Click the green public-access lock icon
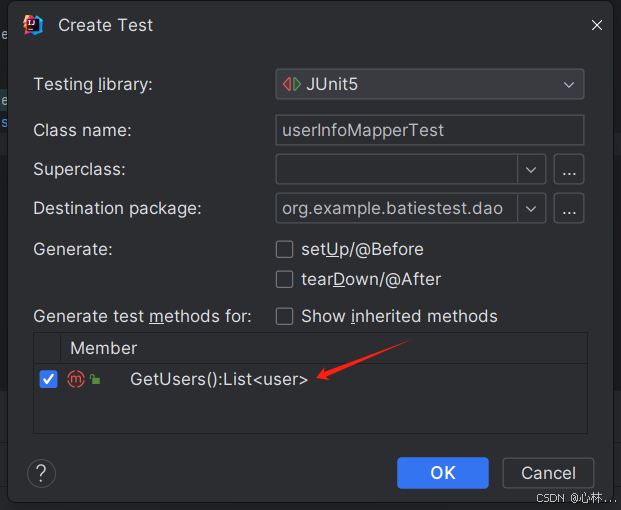Viewport: 621px width, 510px height. click(x=95, y=379)
